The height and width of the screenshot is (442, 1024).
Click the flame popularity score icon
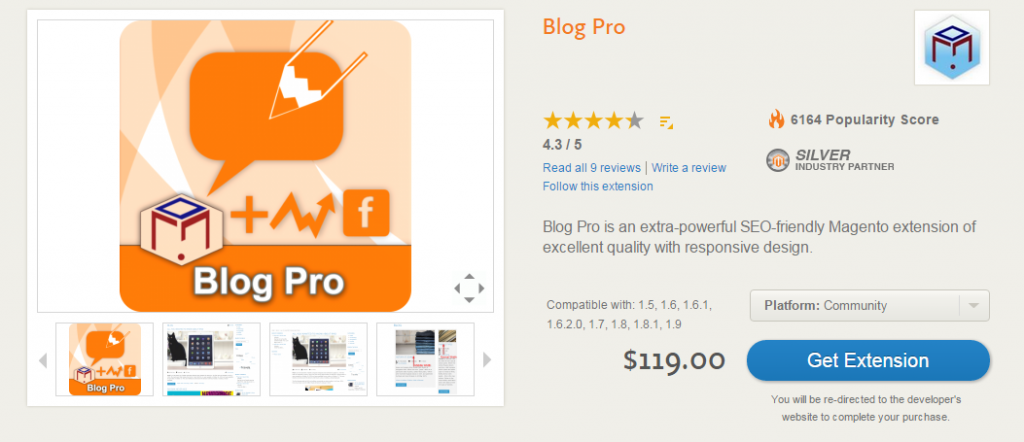click(x=776, y=119)
